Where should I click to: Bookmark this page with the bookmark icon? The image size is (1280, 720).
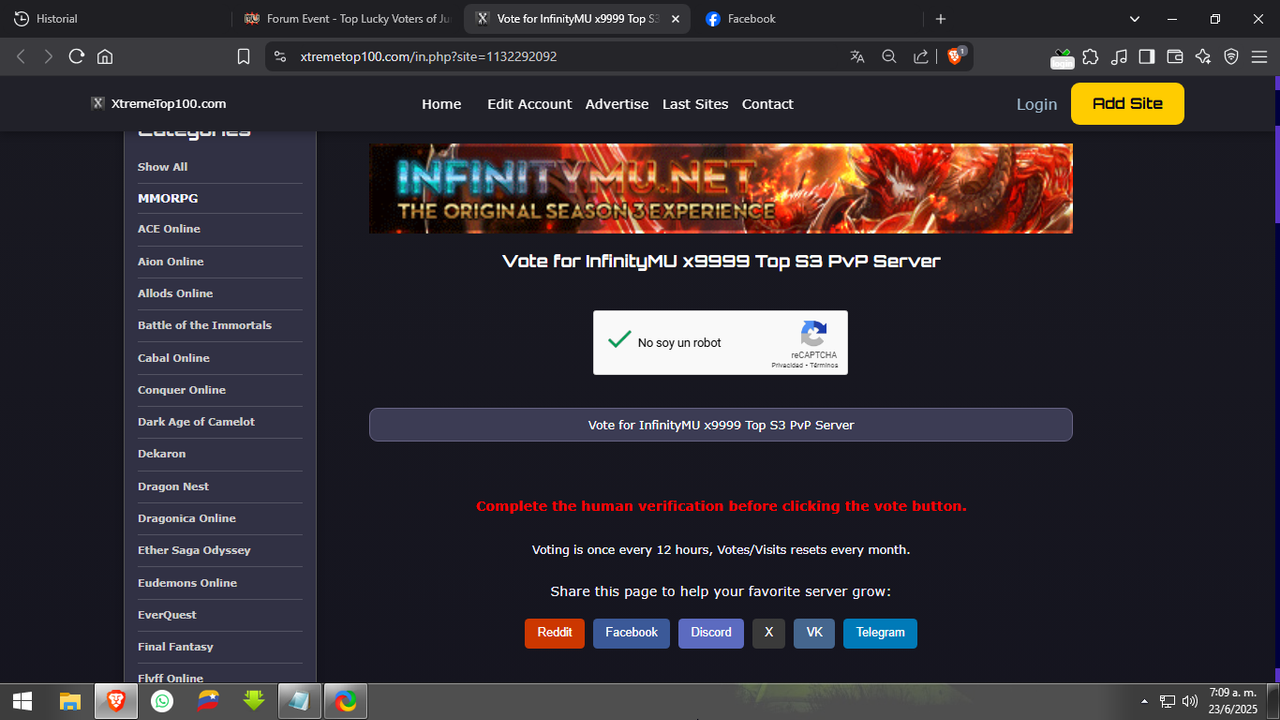(x=243, y=57)
